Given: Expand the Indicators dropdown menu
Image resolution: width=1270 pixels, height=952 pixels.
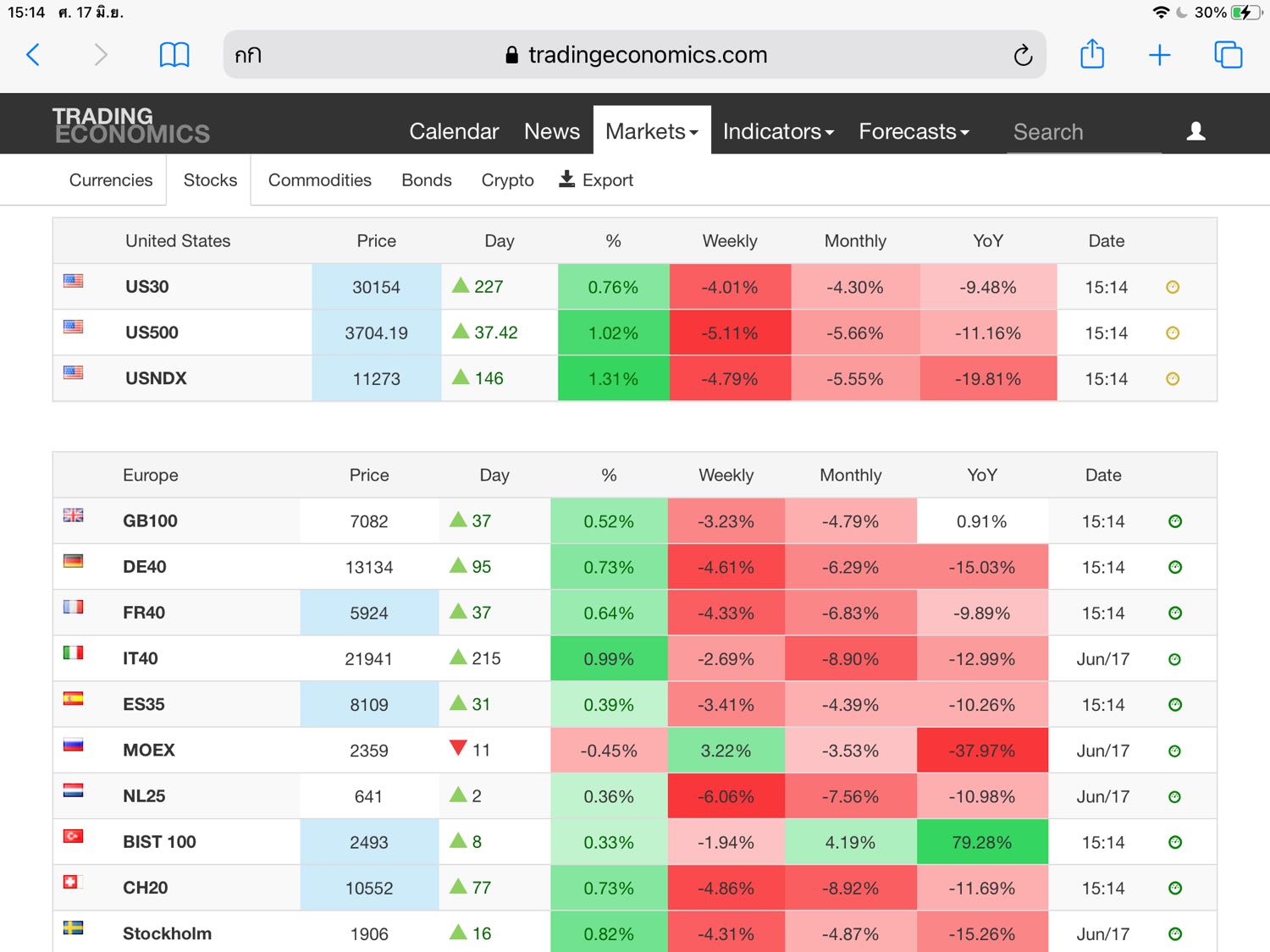Looking at the screenshot, I should (x=778, y=131).
